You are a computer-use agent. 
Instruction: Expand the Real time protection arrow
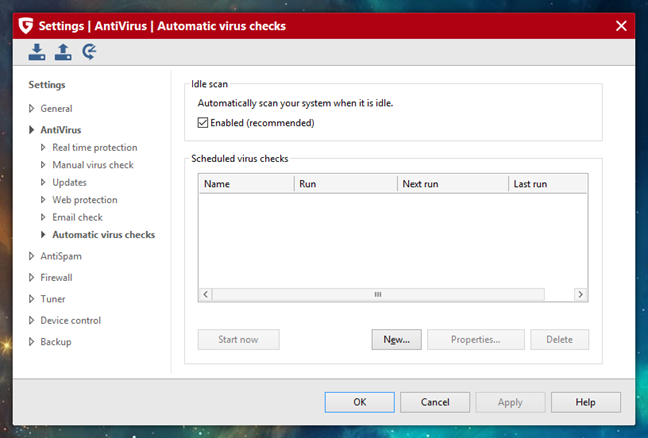pos(43,148)
